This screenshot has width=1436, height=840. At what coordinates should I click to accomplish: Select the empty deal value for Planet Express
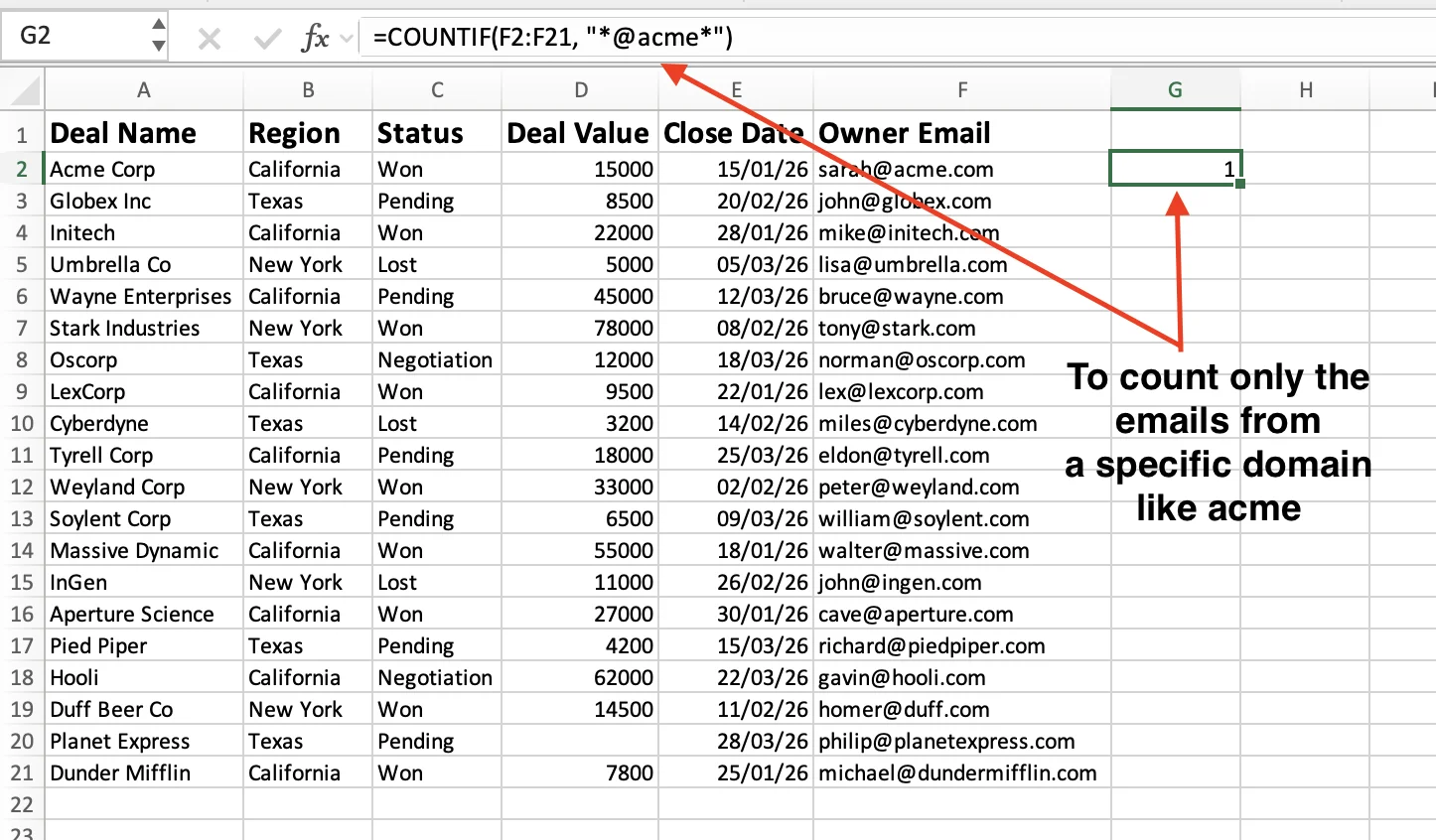pyautogui.click(x=580, y=742)
